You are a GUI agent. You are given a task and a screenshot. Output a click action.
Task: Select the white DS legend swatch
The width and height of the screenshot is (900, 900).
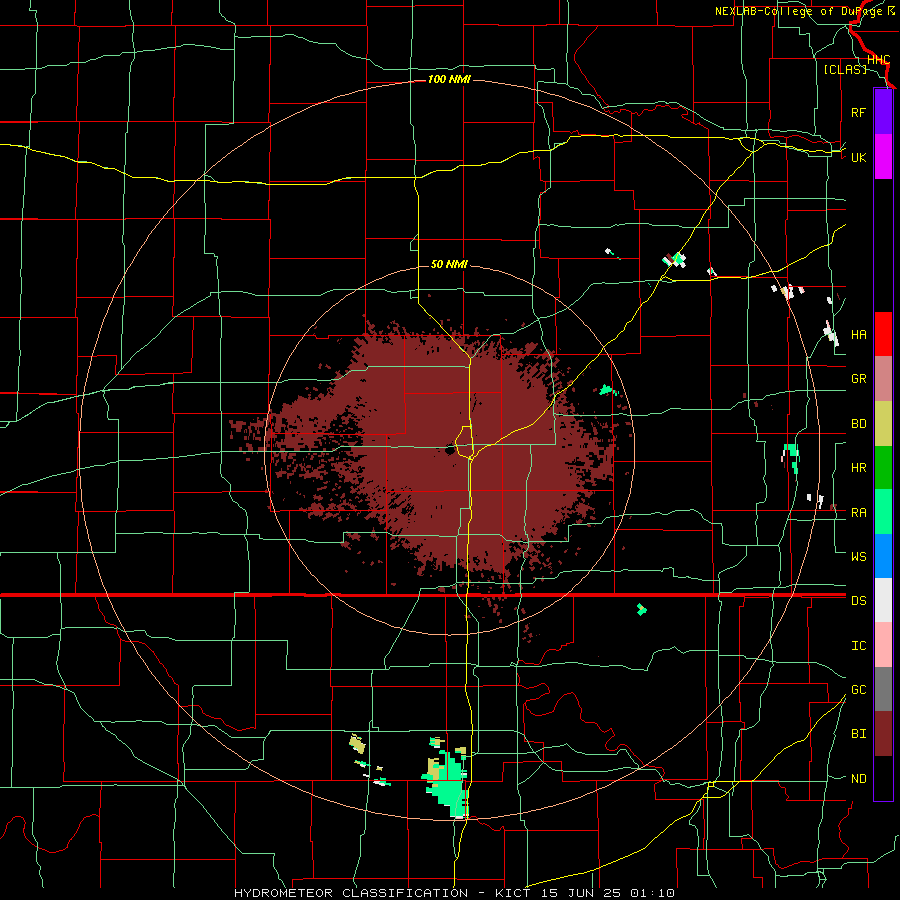click(883, 600)
